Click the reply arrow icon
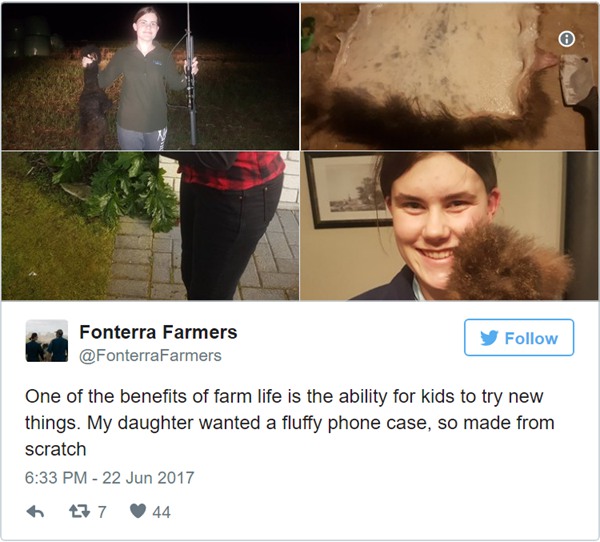The height and width of the screenshot is (542, 600). (x=35, y=511)
